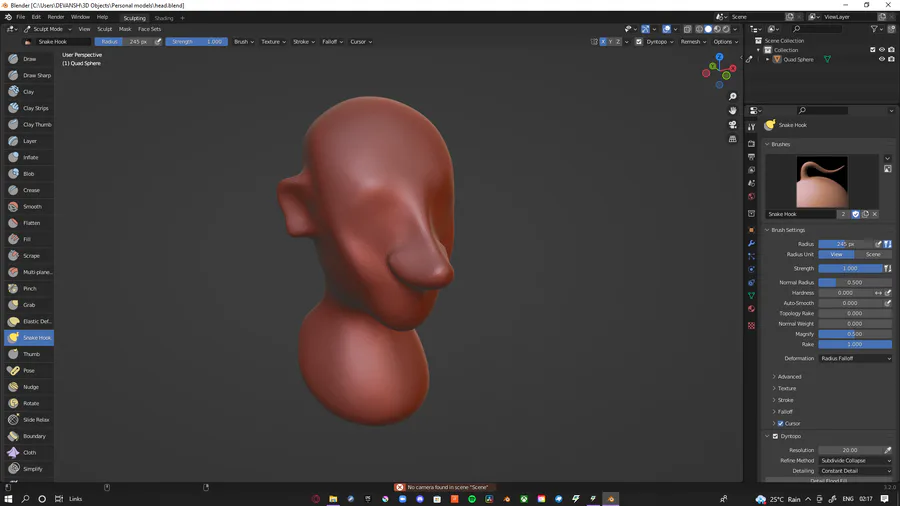This screenshot has height=506, width=900.
Task: Select the Boundary brush
Action: click(x=29, y=436)
